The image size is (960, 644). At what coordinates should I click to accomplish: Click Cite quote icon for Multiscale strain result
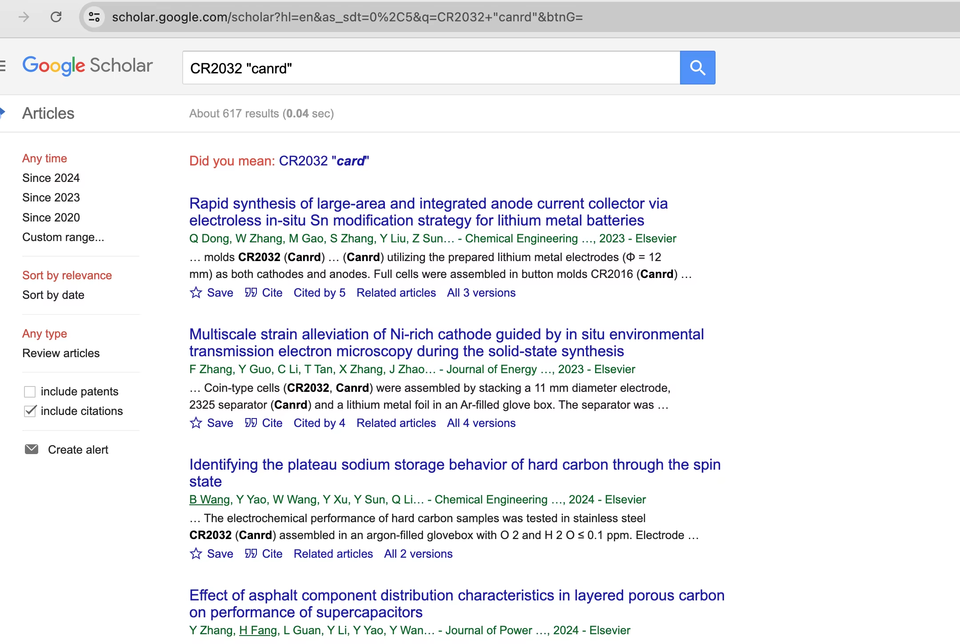pyautogui.click(x=251, y=423)
